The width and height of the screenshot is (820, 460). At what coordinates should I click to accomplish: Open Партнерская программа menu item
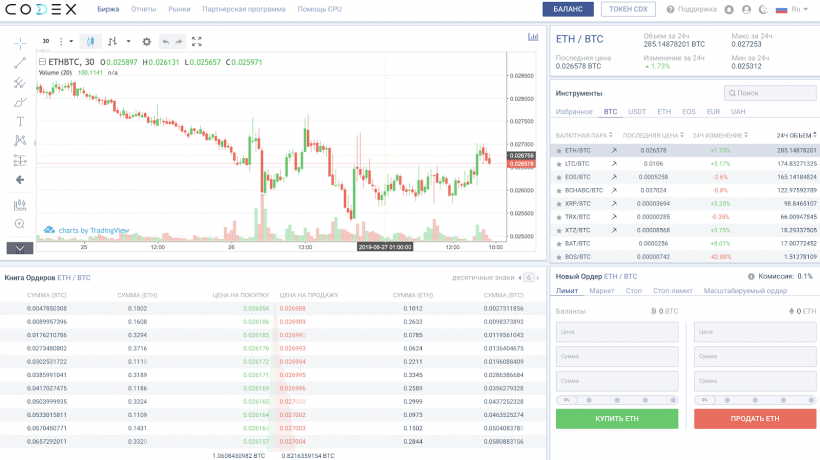(x=244, y=9)
